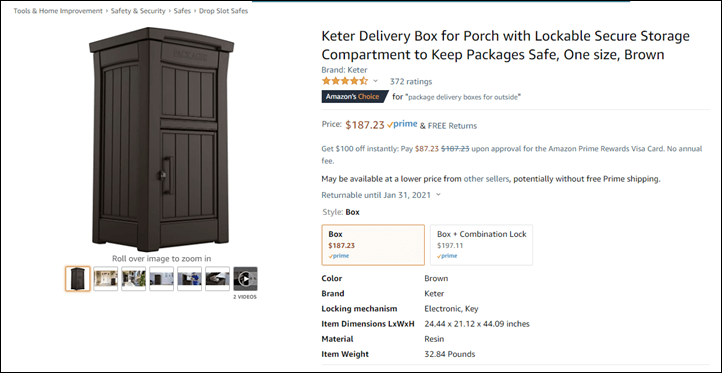The width and height of the screenshot is (722, 373).
Task: Open Drop Slot Safes breadcrumb
Action: [223, 11]
